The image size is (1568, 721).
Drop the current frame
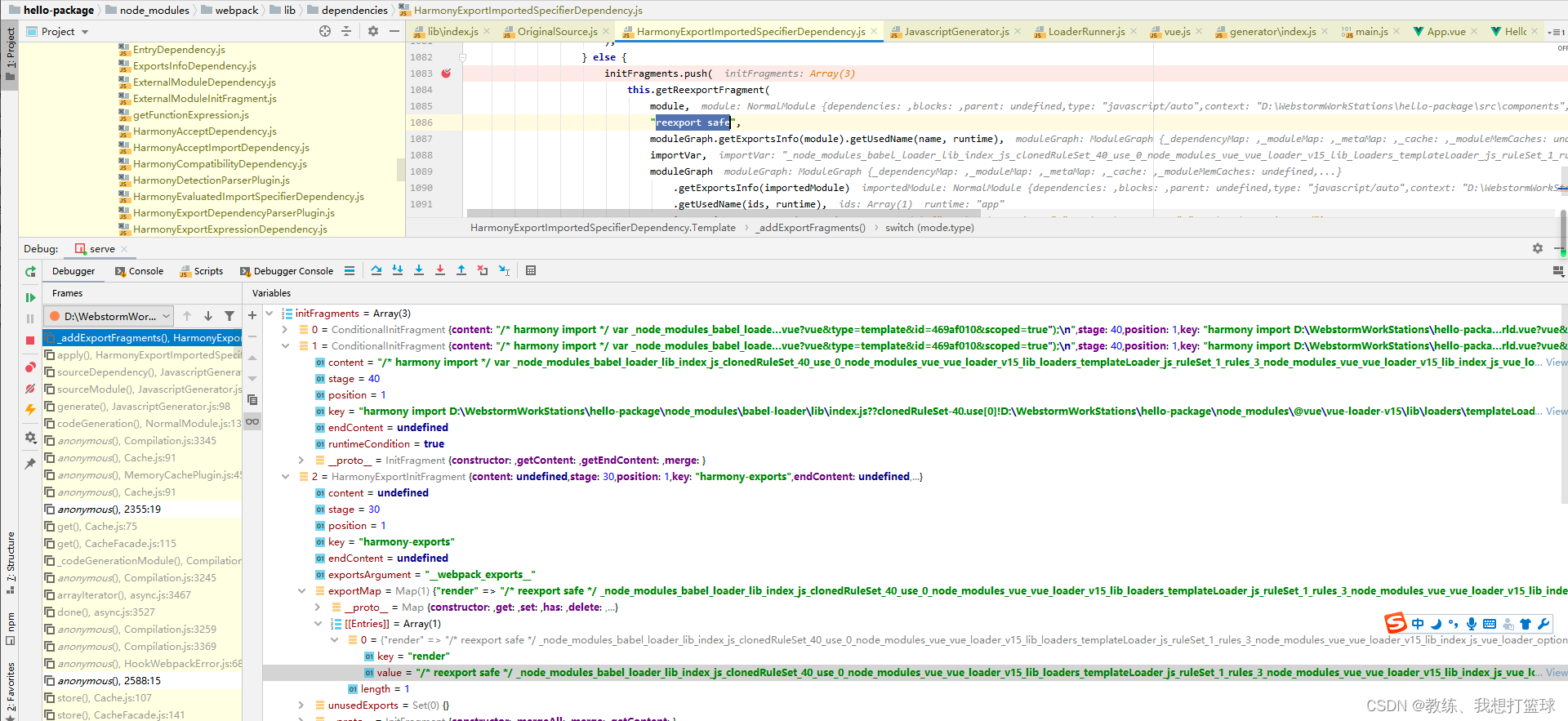click(483, 270)
